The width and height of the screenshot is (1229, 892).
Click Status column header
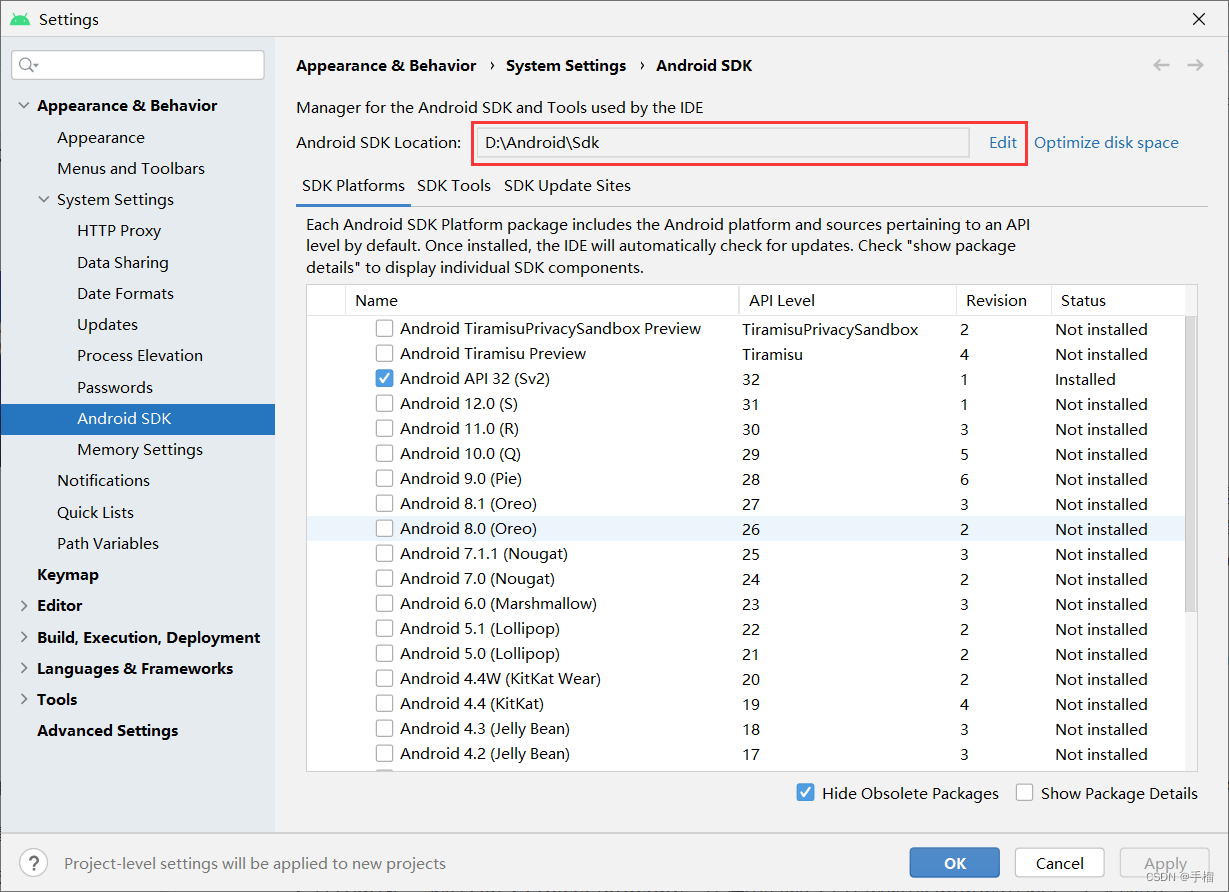[x=1118, y=300]
